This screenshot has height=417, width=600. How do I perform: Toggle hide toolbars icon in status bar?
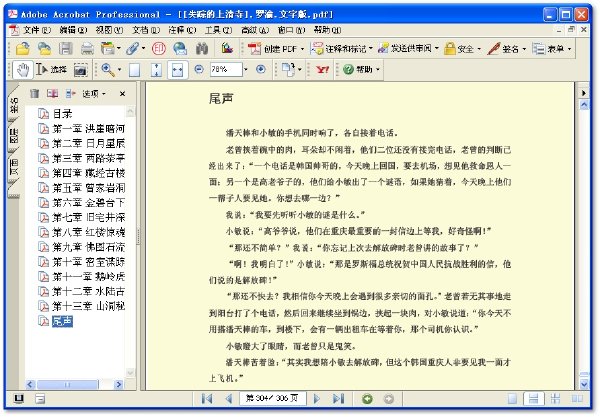point(40,399)
